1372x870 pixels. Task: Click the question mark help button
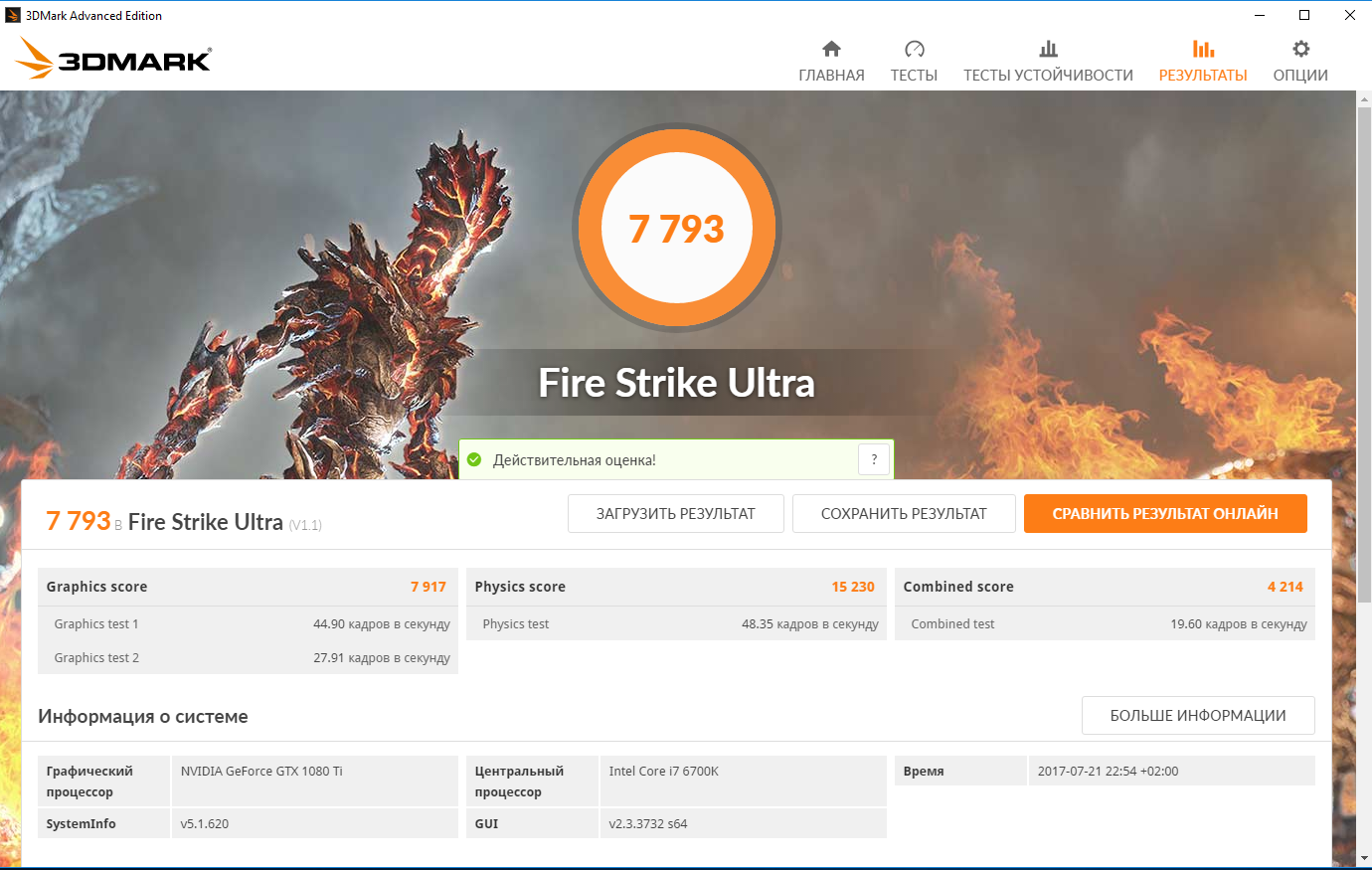pos(874,459)
